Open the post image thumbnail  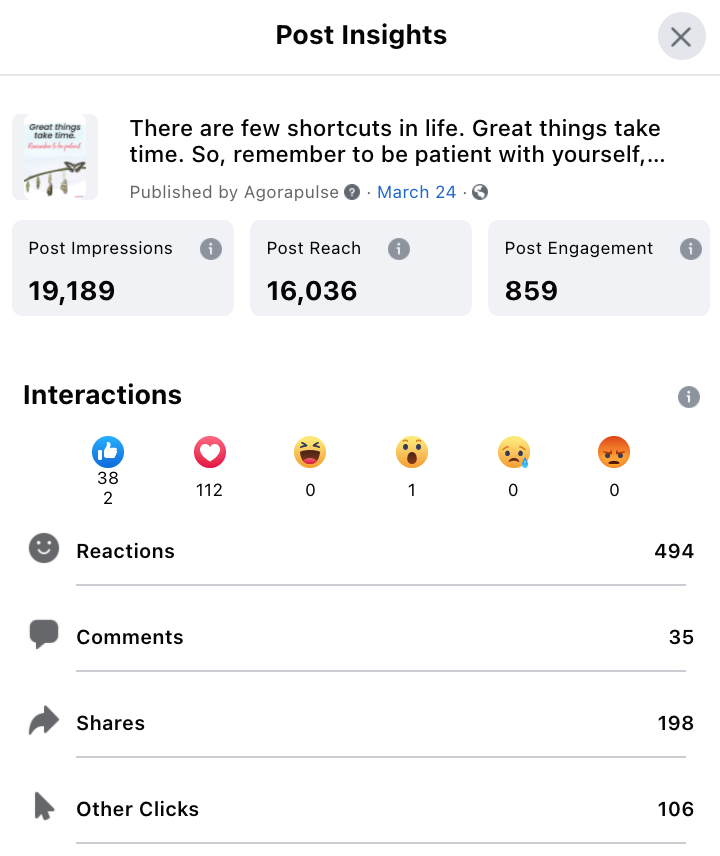click(x=55, y=157)
